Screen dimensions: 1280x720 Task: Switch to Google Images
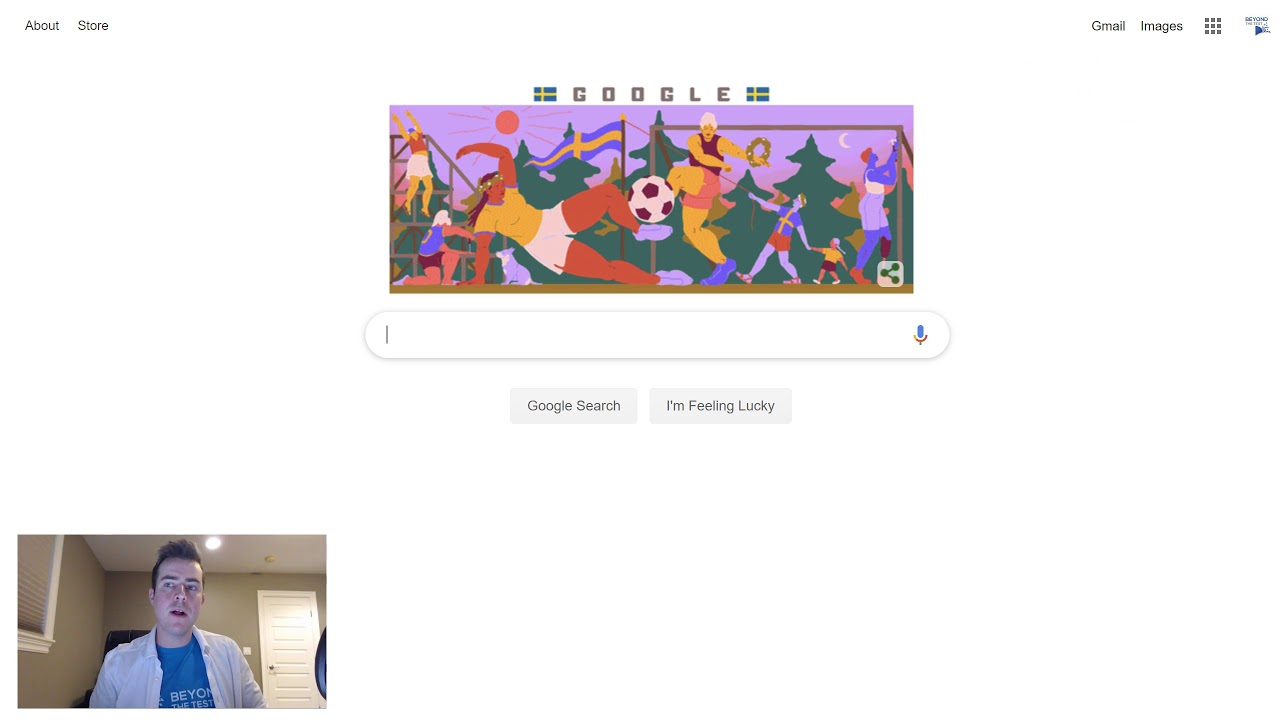[x=1162, y=26]
